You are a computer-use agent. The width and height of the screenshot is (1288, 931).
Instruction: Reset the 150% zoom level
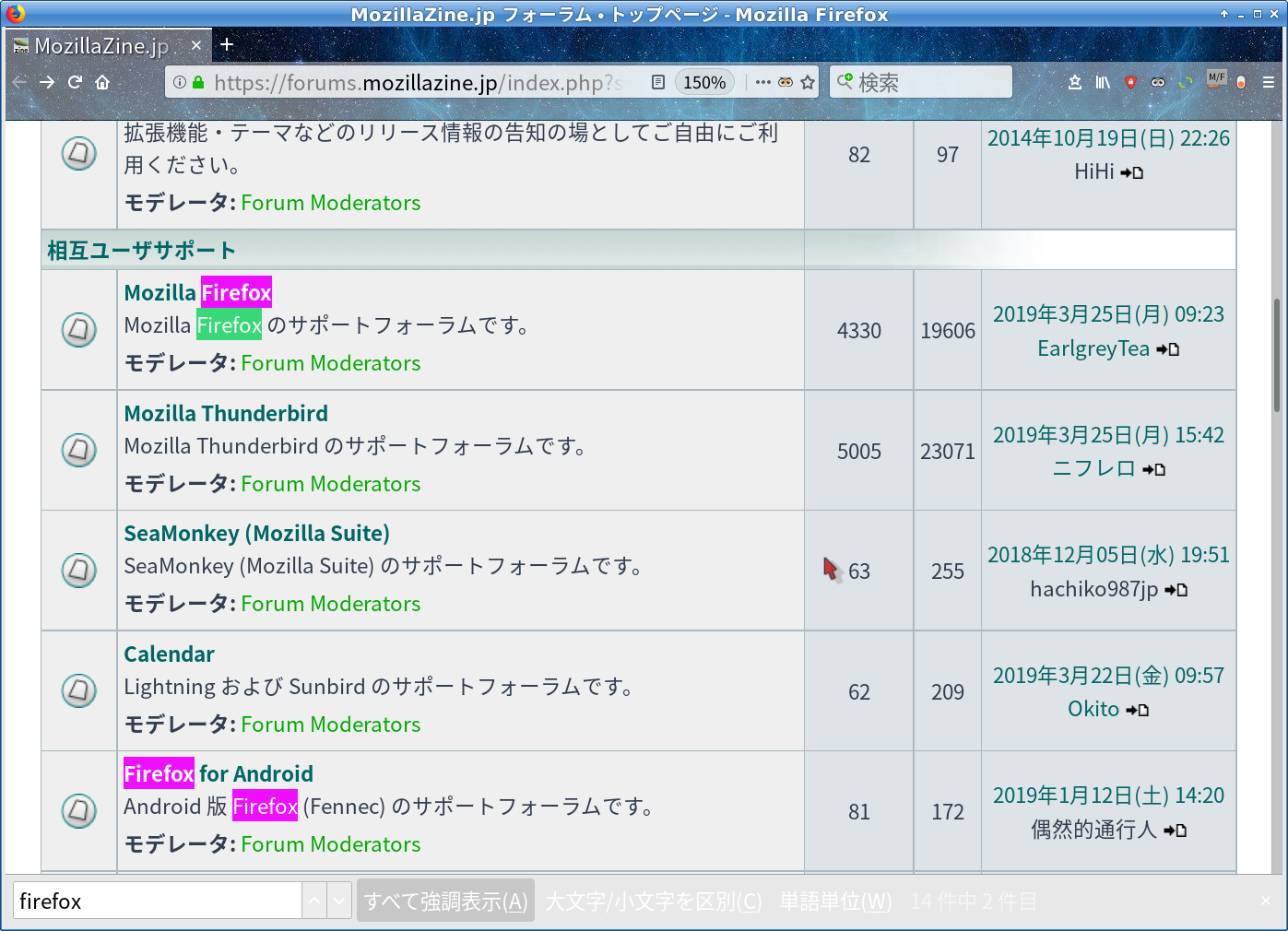(704, 82)
